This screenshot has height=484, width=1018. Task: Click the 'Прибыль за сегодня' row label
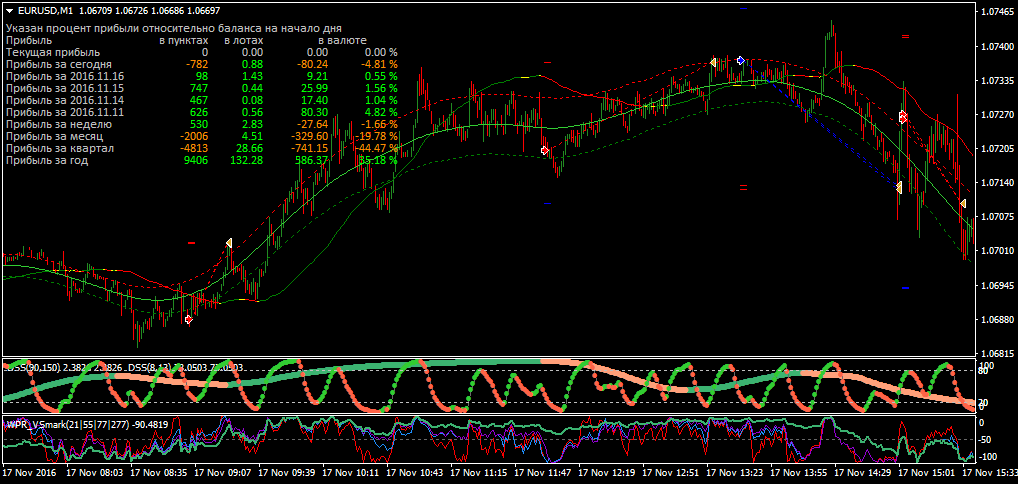point(58,64)
